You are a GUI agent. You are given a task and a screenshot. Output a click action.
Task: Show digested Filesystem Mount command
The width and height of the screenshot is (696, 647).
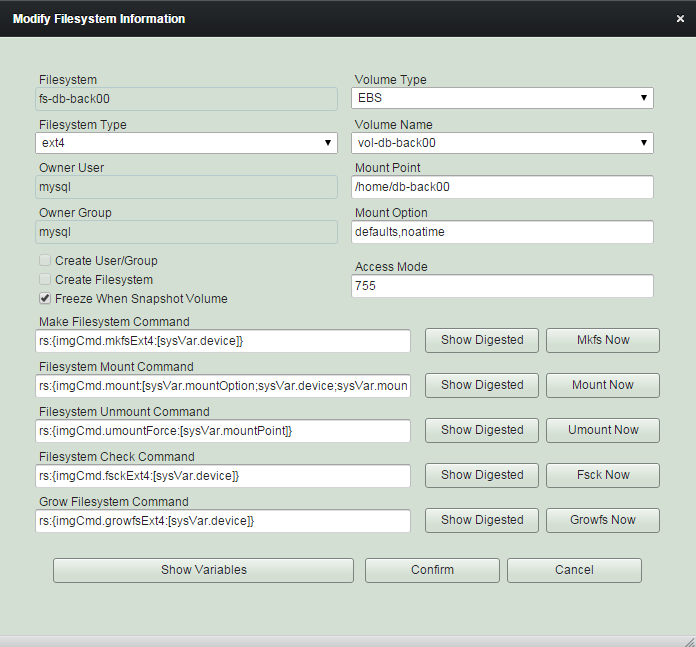click(x=482, y=385)
